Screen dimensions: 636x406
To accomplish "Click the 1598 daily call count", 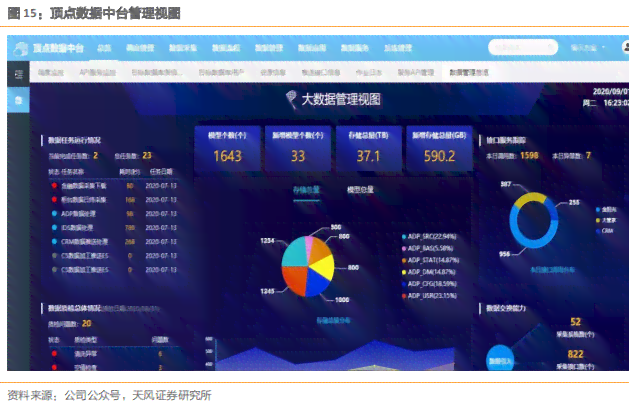I will (529, 155).
